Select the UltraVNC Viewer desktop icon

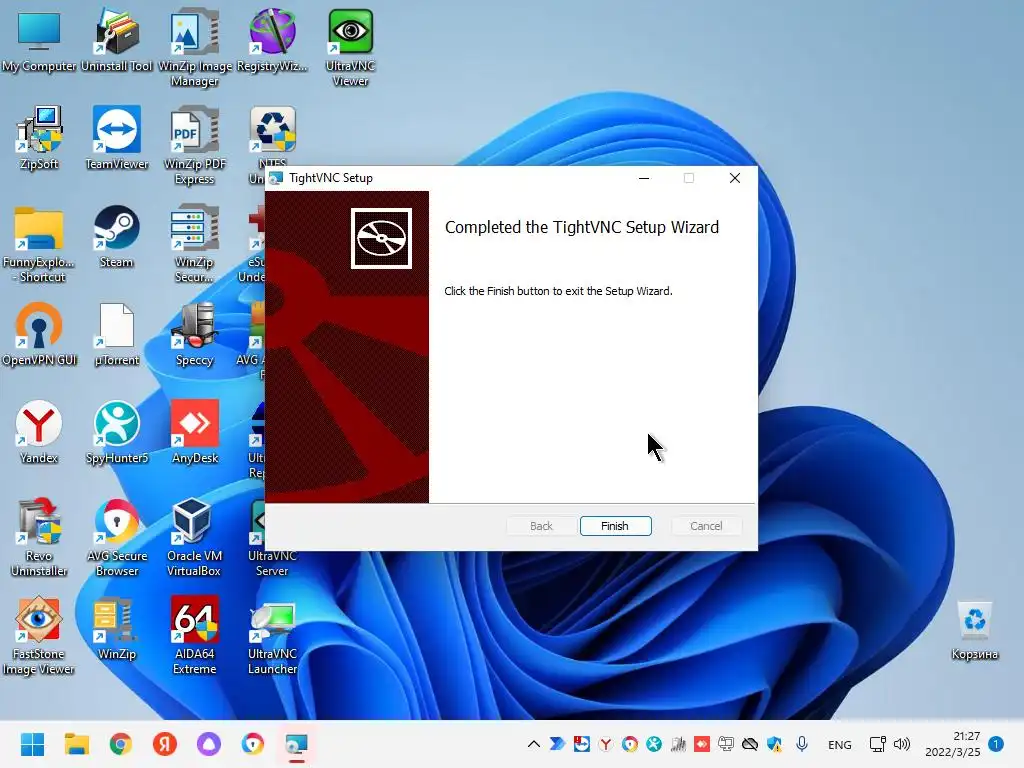[x=350, y=48]
